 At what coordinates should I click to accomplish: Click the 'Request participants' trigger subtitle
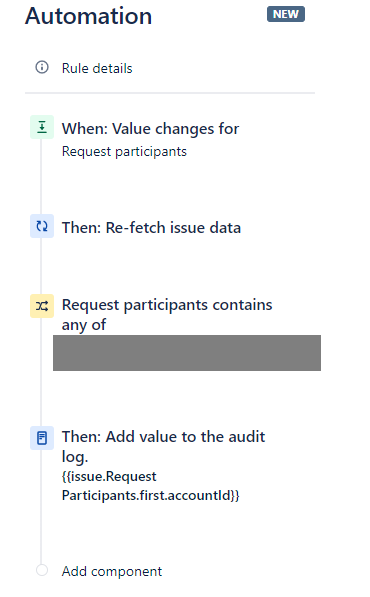(x=124, y=152)
